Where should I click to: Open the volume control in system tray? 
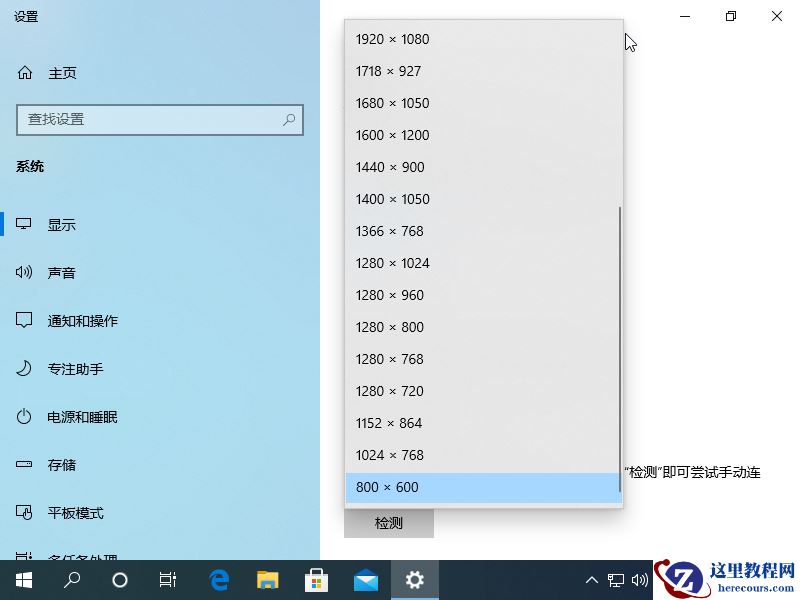pyautogui.click(x=640, y=579)
